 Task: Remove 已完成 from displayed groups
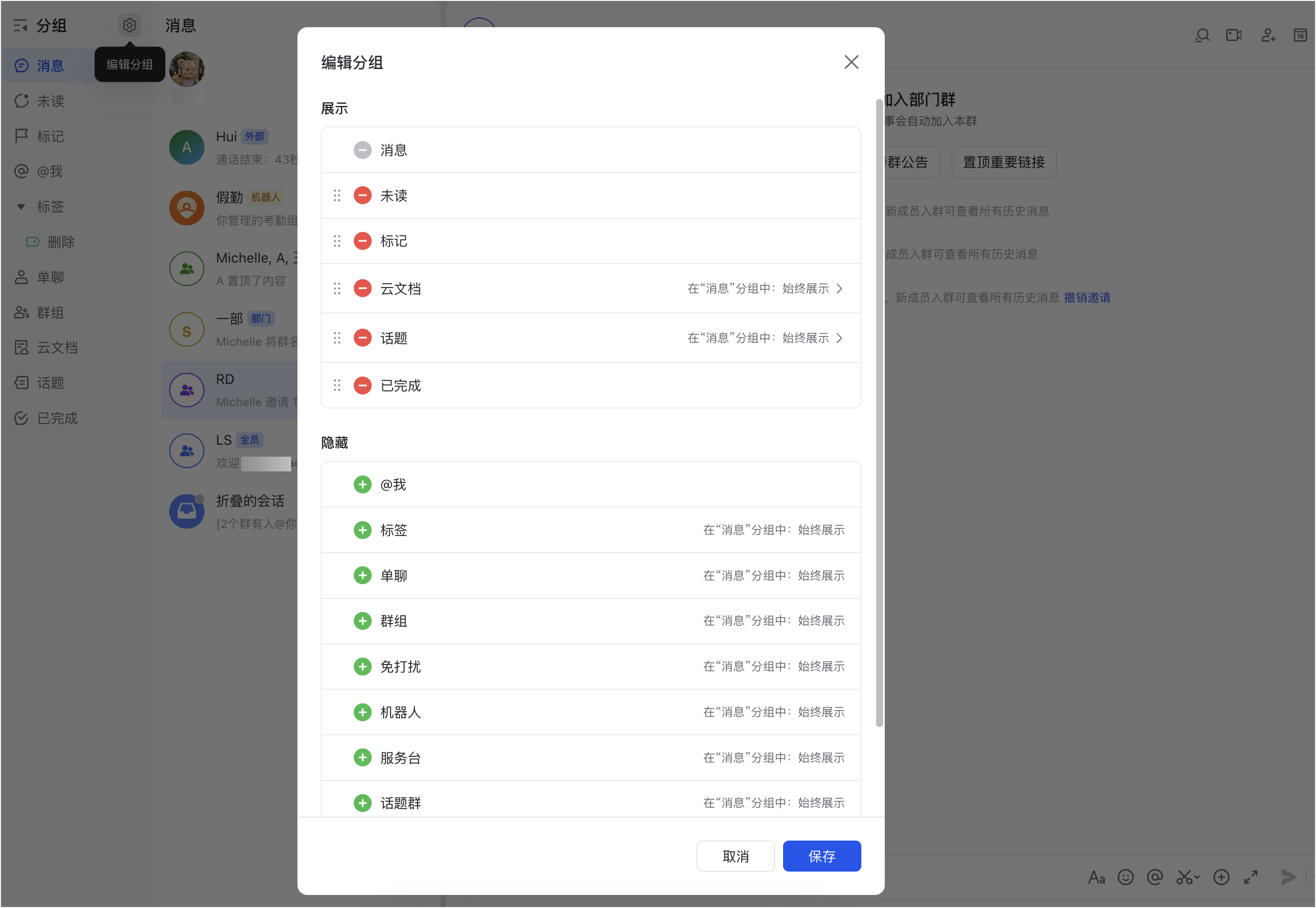pos(362,385)
